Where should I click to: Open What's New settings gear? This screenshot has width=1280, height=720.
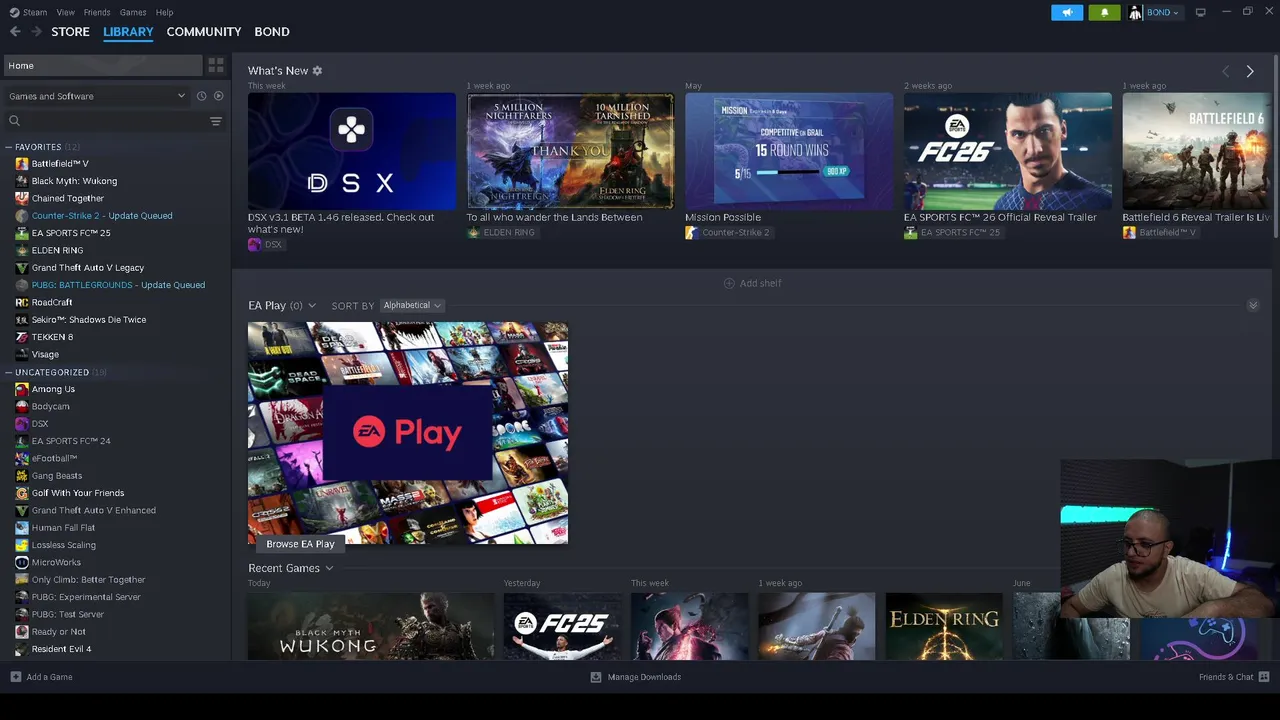click(x=317, y=71)
